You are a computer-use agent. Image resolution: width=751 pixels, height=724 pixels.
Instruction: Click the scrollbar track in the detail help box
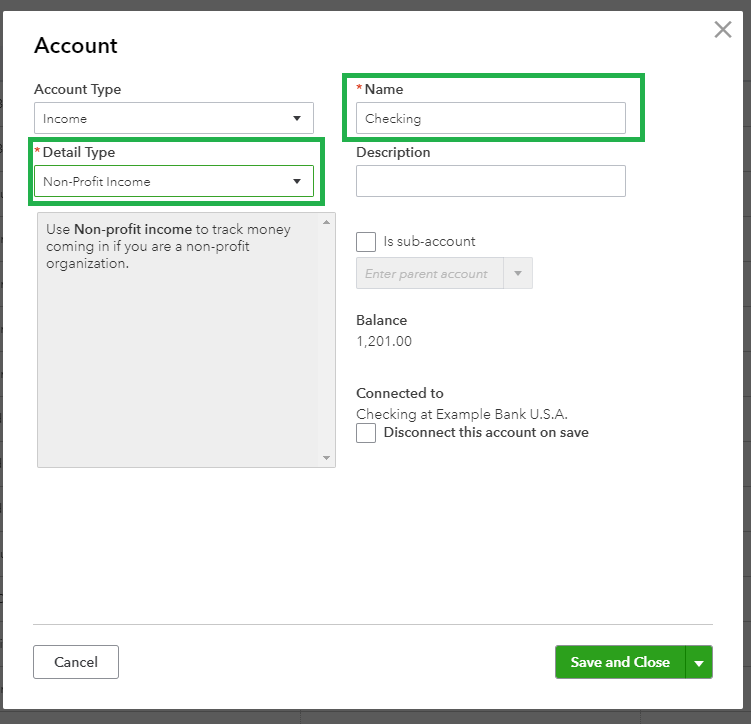pyautogui.click(x=327, y=340)
